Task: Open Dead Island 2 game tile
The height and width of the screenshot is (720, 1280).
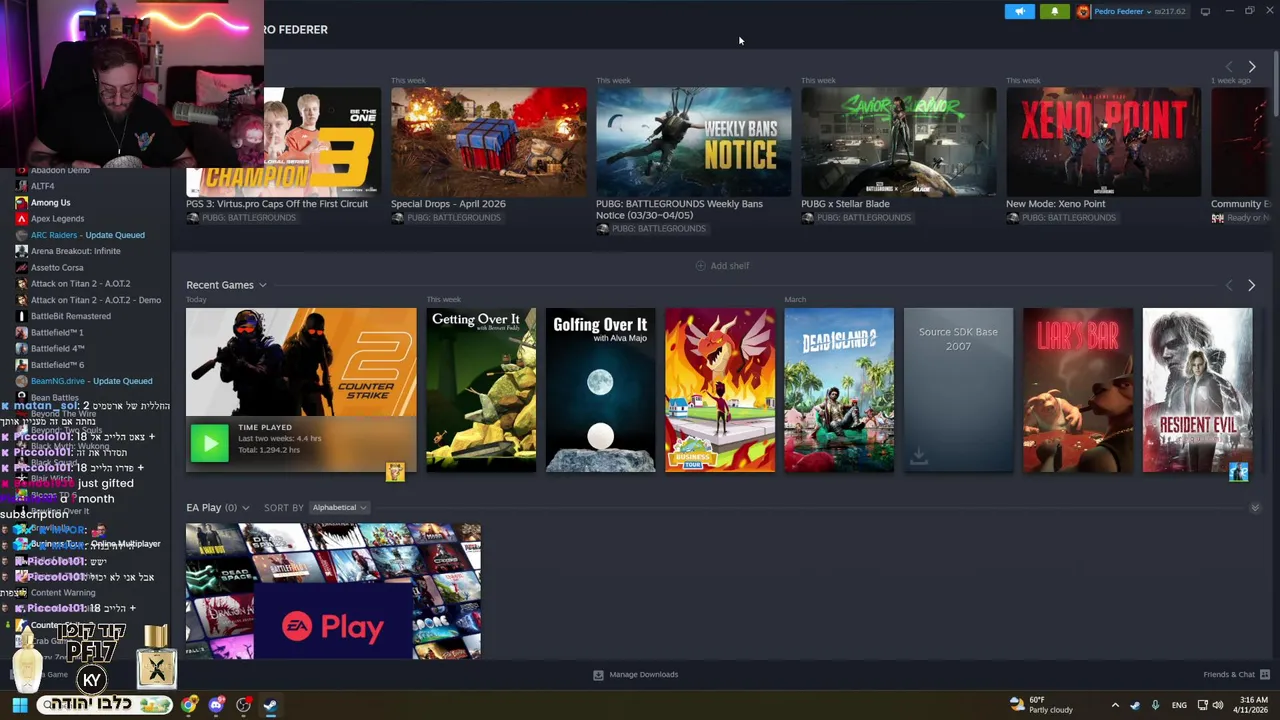Action: point(839,390)
